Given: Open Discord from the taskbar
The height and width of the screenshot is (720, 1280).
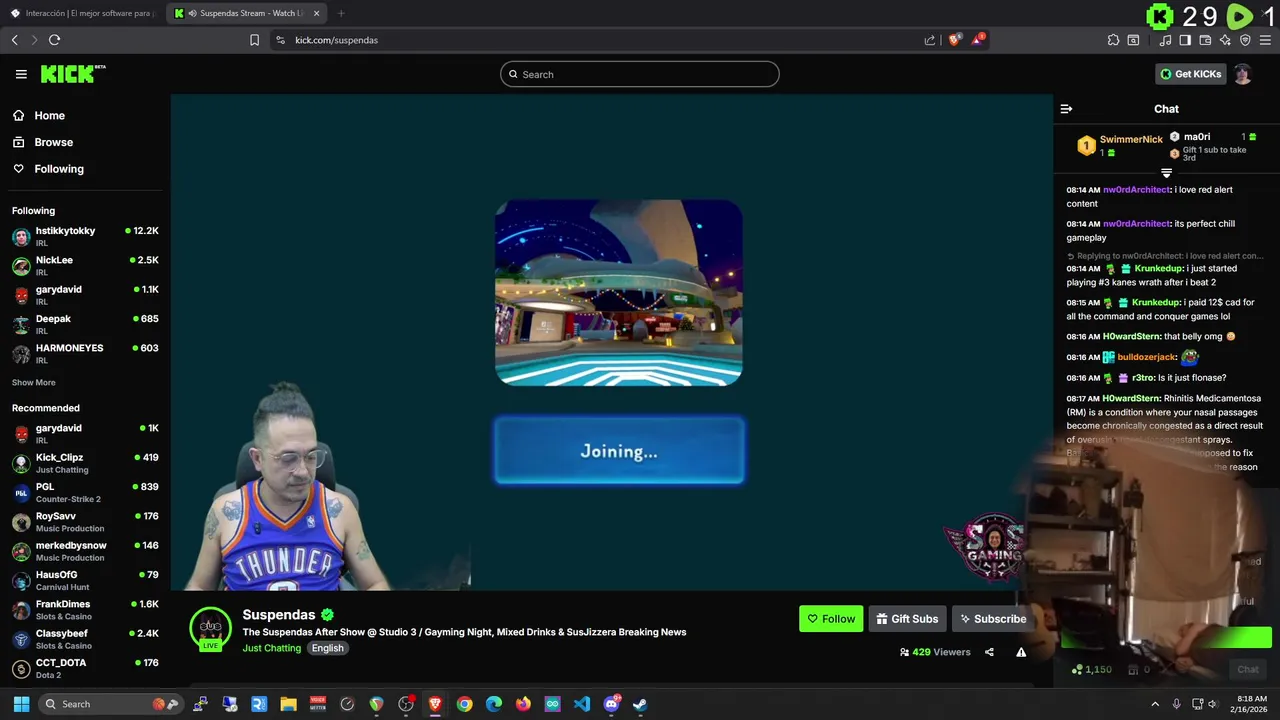Looking at the screenshot, I should tap(611, 704).
